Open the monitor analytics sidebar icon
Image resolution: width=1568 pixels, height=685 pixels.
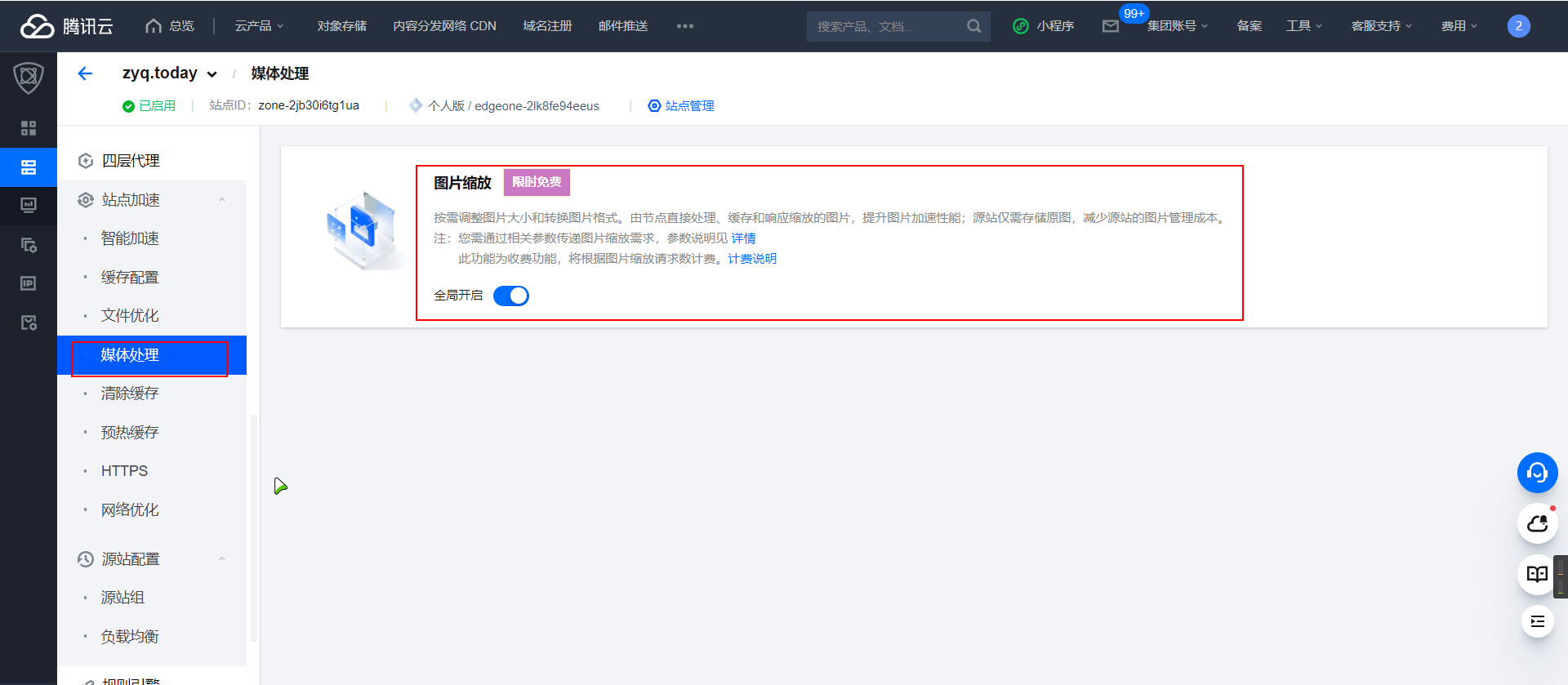click(x=29, y=206)
